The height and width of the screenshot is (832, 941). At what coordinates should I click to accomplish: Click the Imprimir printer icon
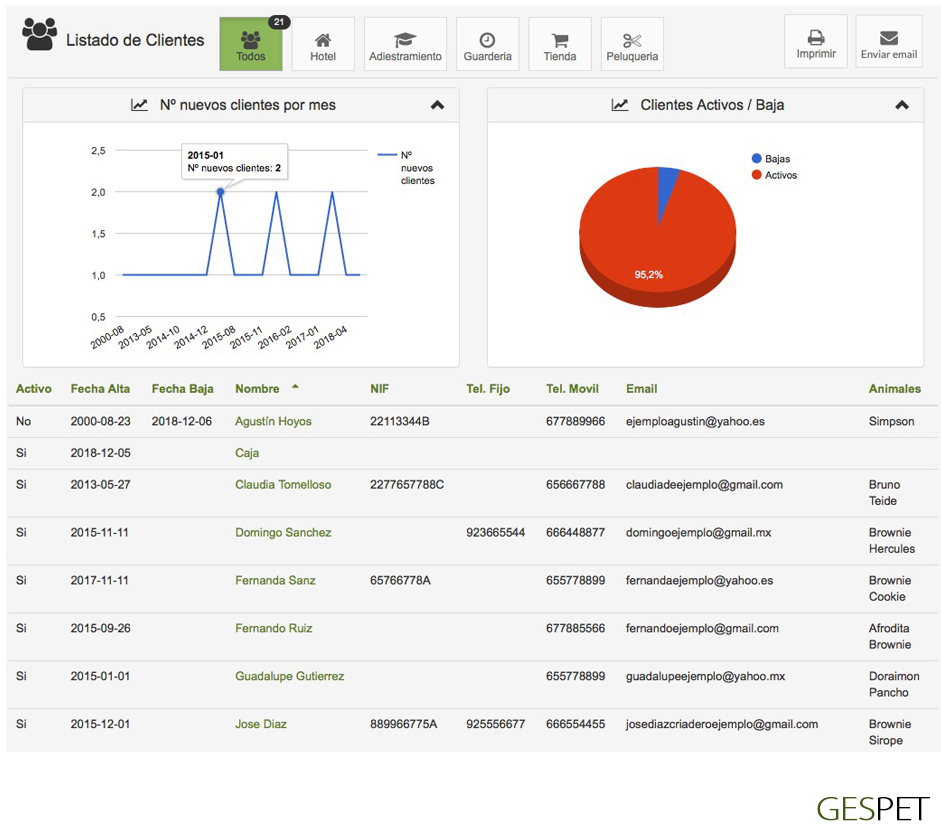pos(815,42)
